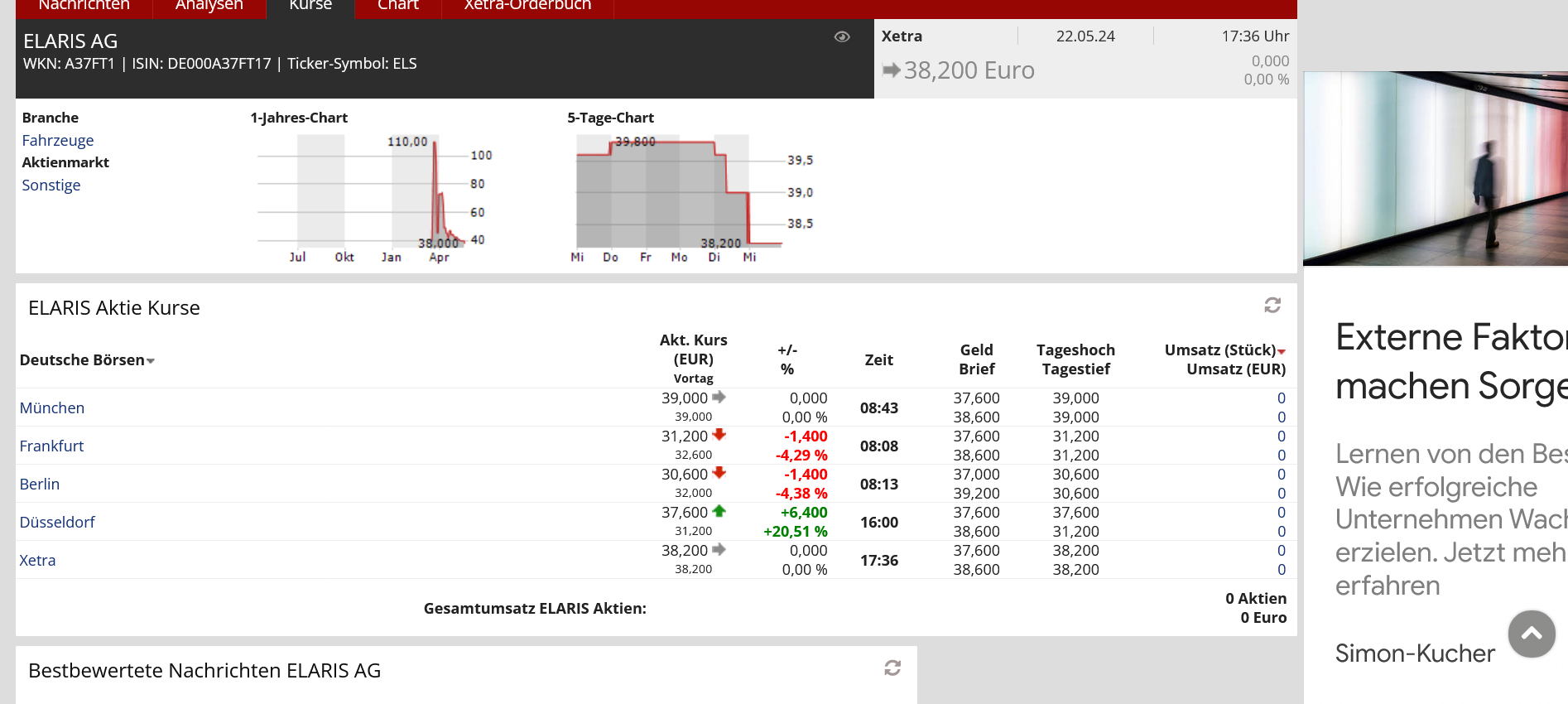Expand the Deutsche Börsen dropdown
Image resolution: width=1568 pixels, height=704 pixels.
[151, 361]
